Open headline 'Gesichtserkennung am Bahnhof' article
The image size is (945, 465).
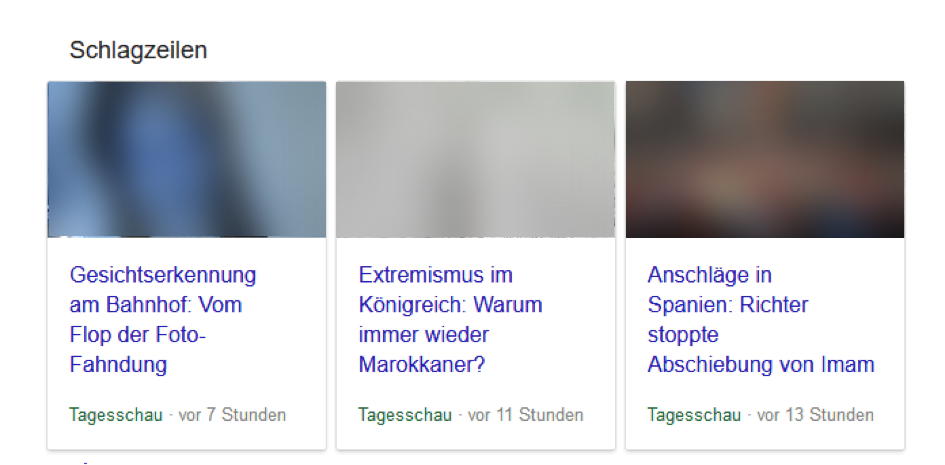pos(163,319)
